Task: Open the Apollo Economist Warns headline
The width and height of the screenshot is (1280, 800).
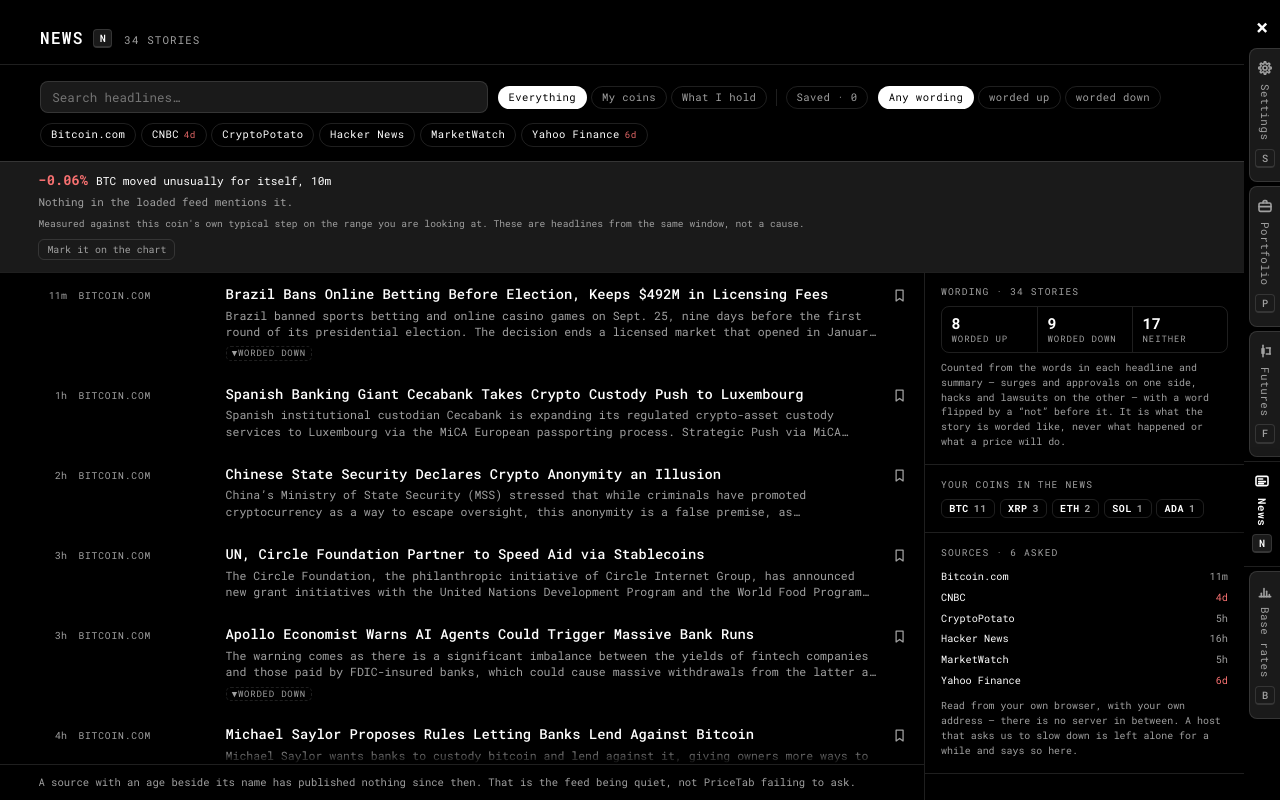Action: [490, 634]
